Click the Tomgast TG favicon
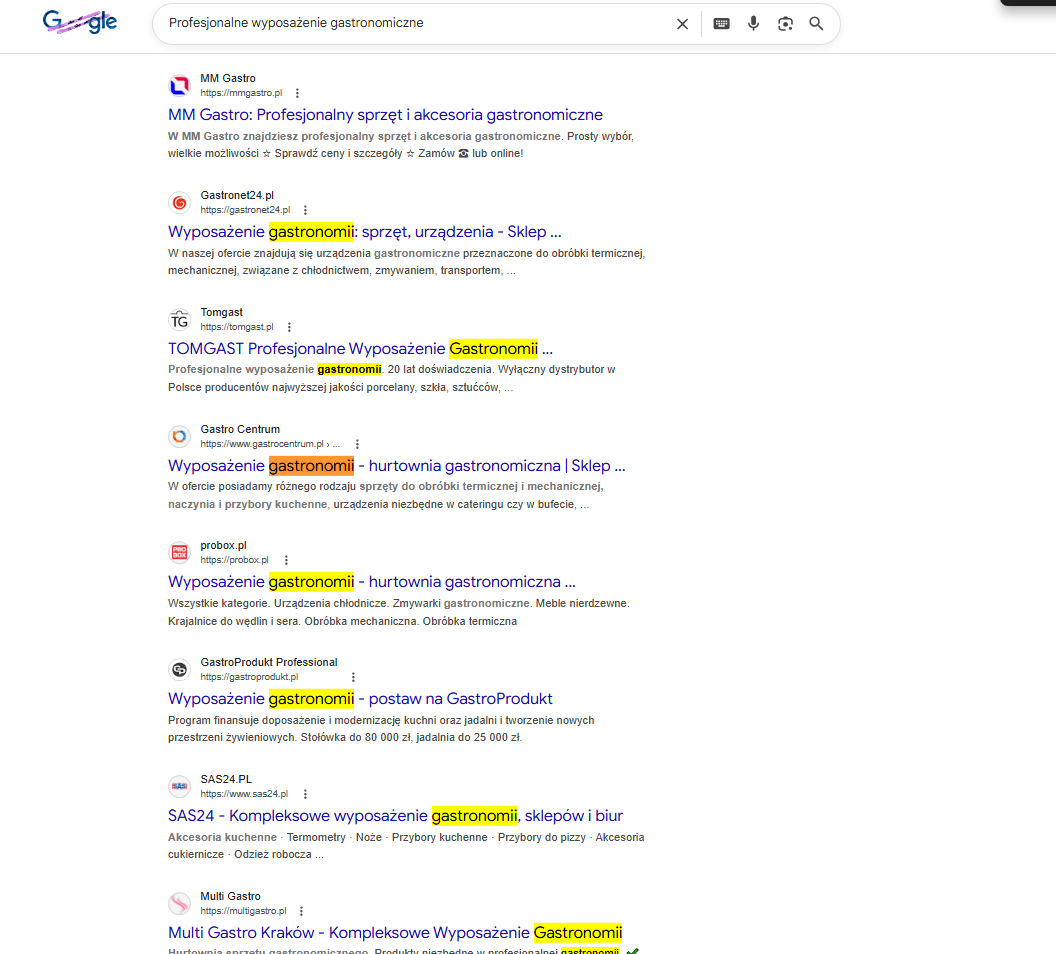Viewport: 1056px width, 954px height. click(179, 320)
